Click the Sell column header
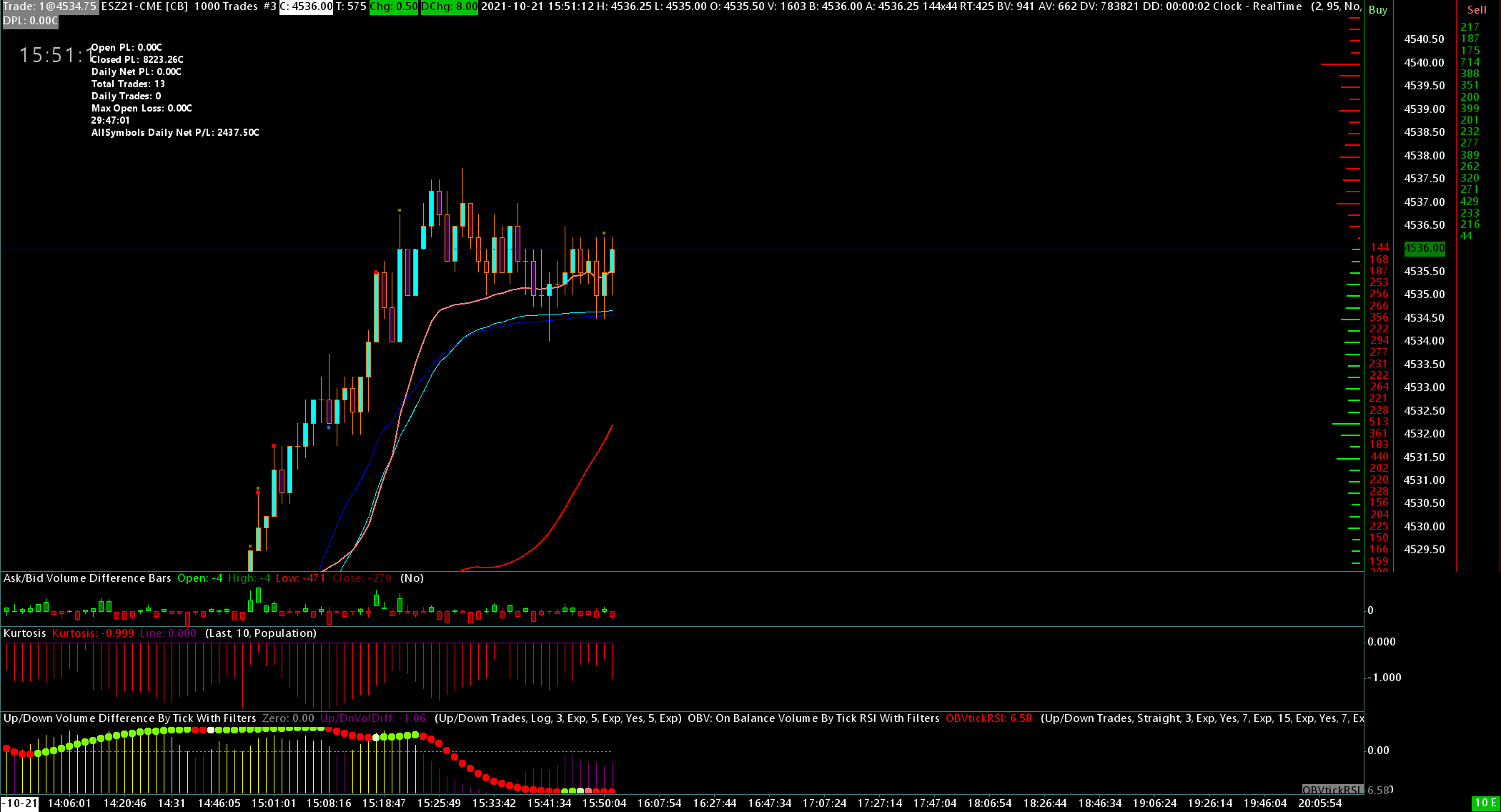This screenshot has width=1501, height=812. 1477,10
